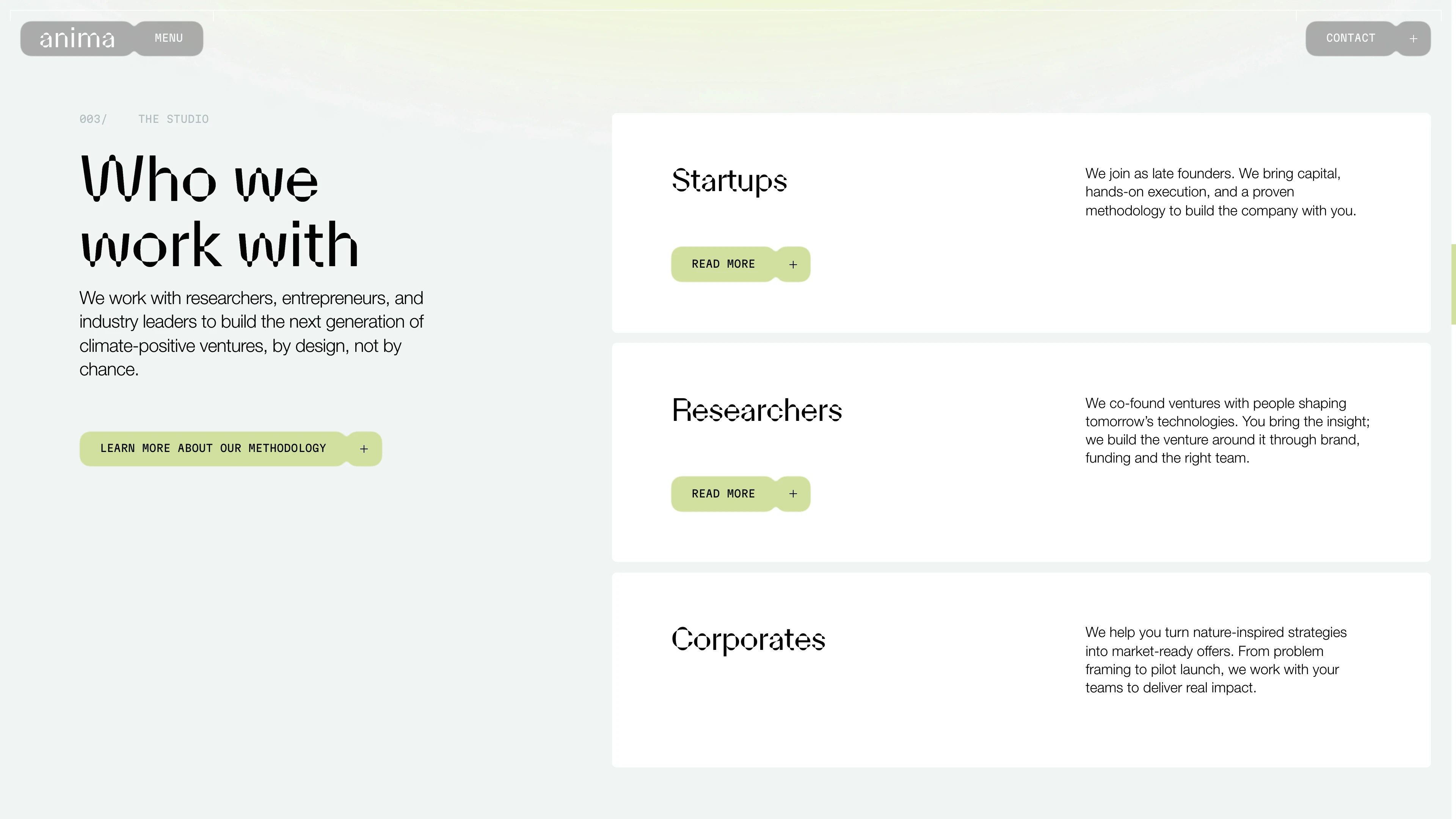
Task: Click the 003/ section number
Action: click(x=93, y=119)
